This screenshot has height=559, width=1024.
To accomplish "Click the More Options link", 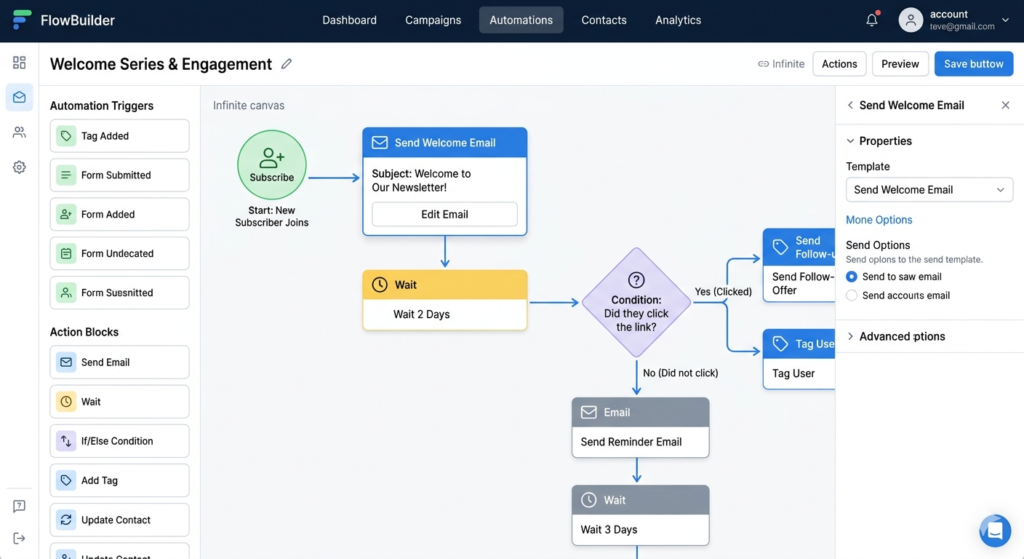I will (x=879, y=220).
